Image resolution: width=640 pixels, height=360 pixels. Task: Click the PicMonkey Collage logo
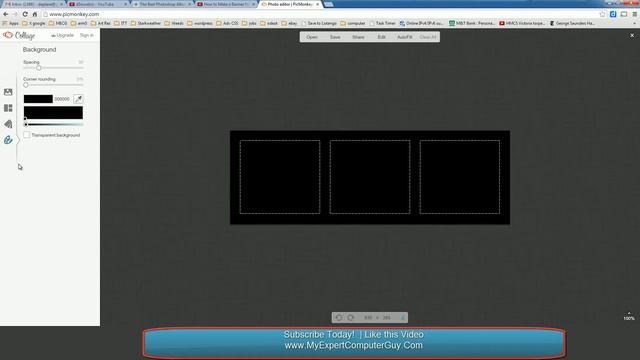tap(19, 36)
